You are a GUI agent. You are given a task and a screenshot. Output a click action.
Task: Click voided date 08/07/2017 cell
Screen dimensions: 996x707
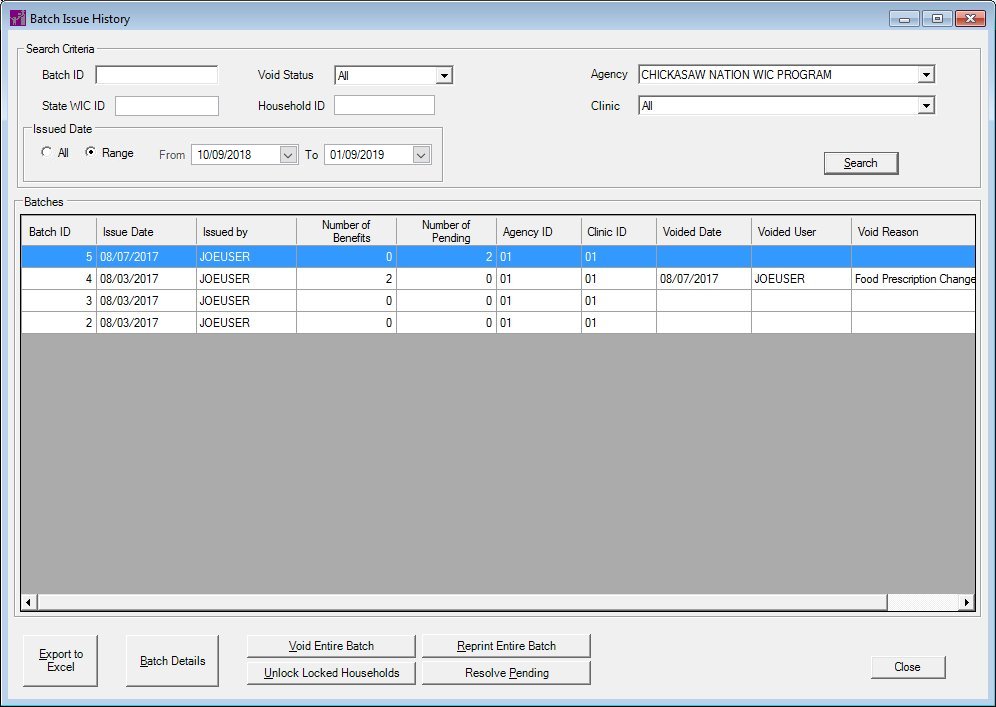click(704, 279)
